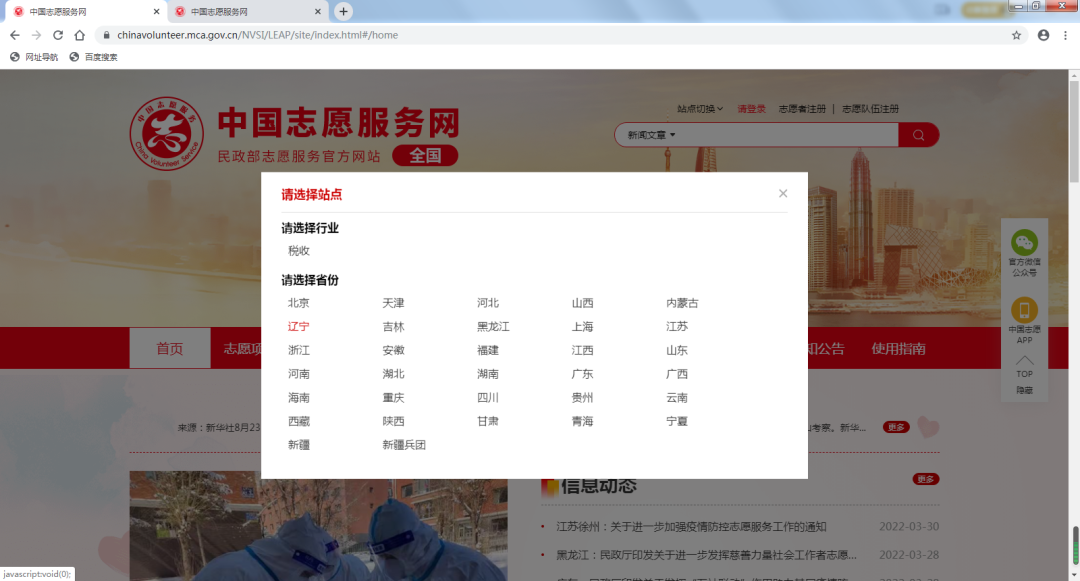The width and height of the screenshot is (1080, 581).
Task: Select the 税收 industry option
Action: pos(298,251)
